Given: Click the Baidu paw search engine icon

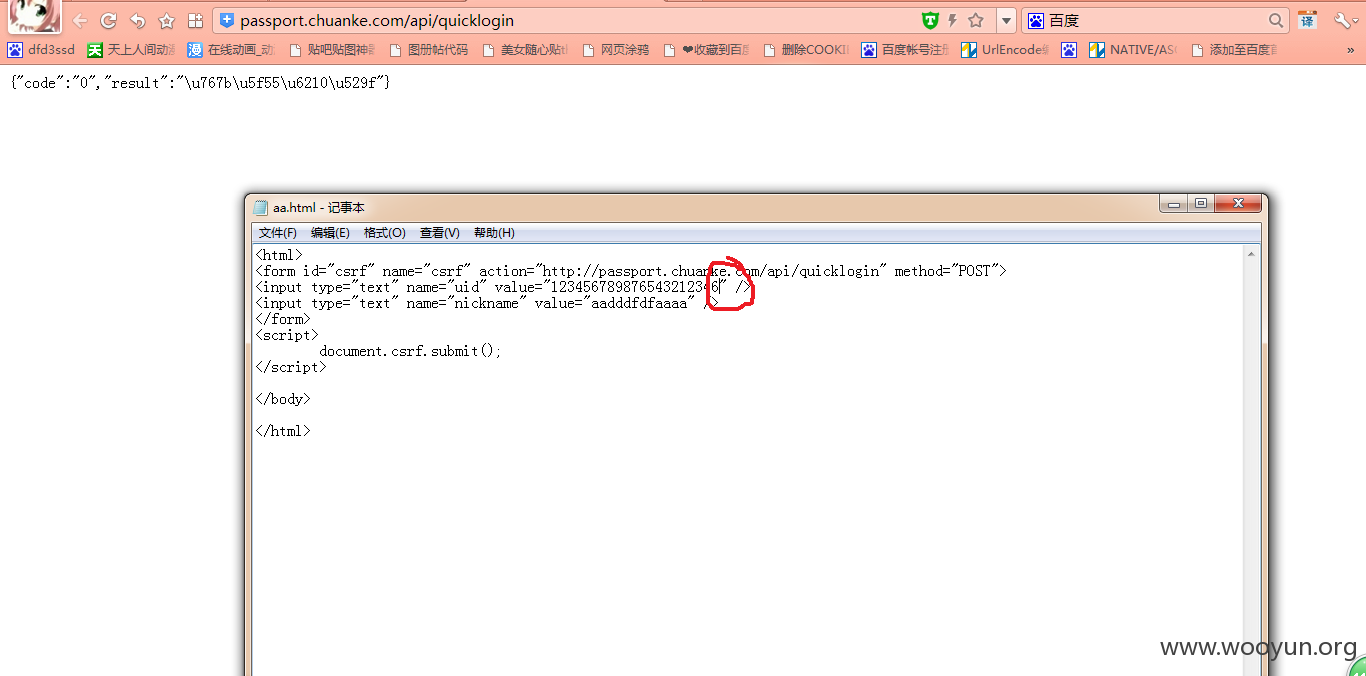Looking at the screenshot, I should pyautogui.click(x=1036, y=20).
